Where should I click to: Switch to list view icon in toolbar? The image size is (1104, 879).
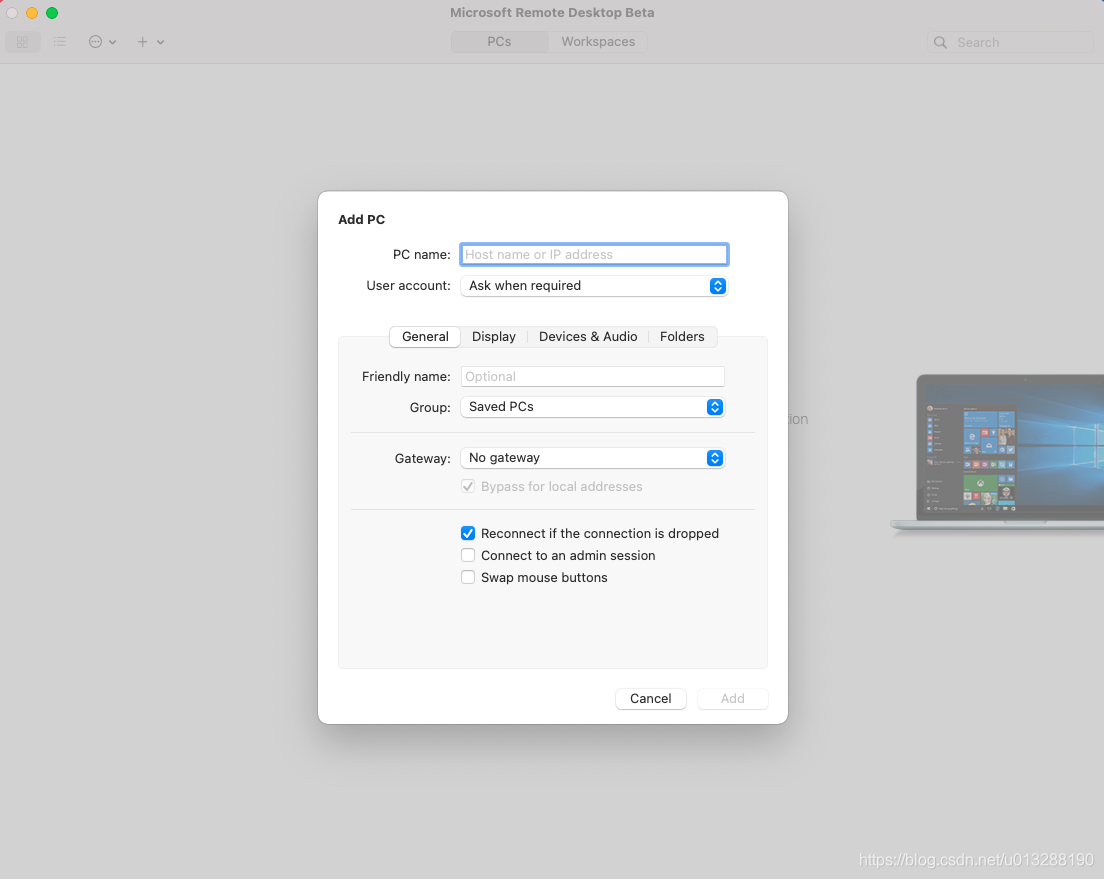click(60, 42)
